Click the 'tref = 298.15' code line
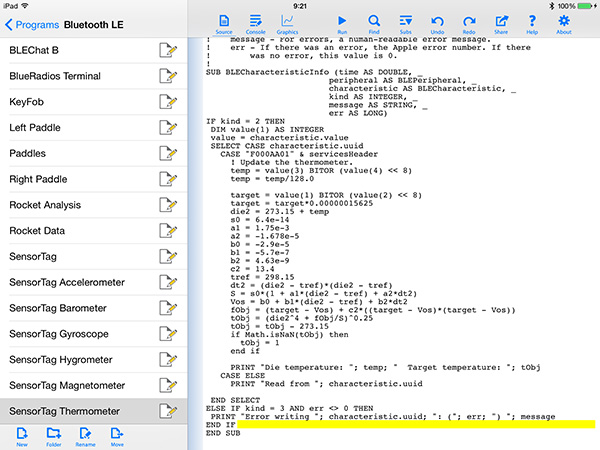Image resolution: width=600 pixels, height=450 pixels. 262,277
